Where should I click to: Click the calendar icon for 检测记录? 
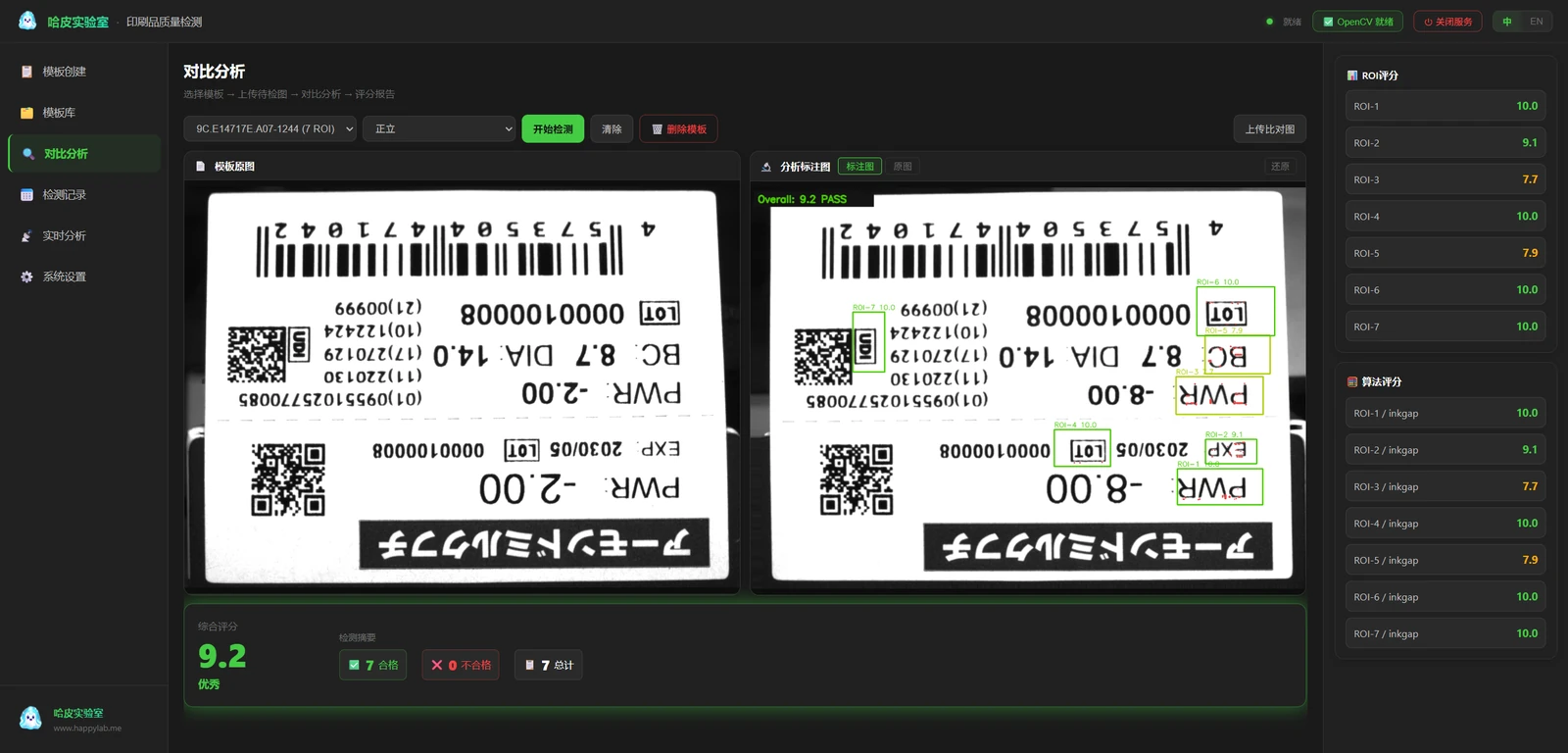[26, 195]
